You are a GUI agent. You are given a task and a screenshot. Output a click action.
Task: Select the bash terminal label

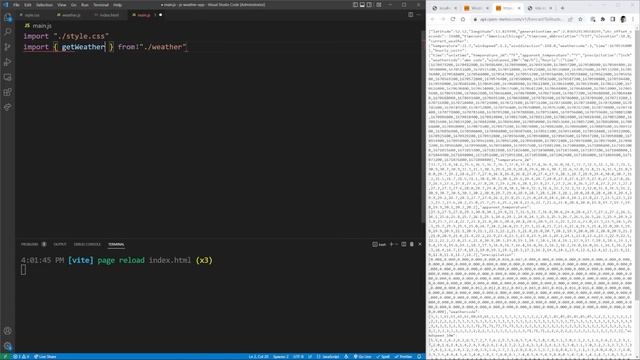379,244
